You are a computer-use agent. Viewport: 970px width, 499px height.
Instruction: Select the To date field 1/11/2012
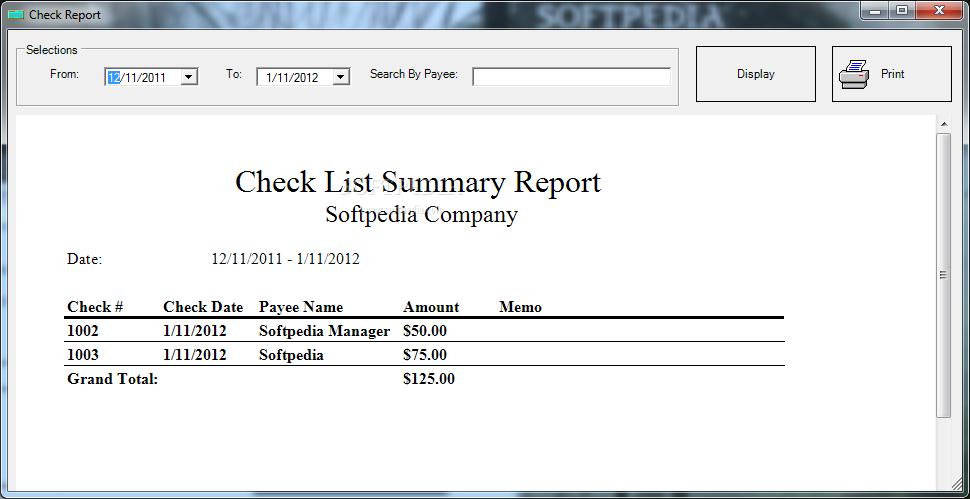point(303,77)
